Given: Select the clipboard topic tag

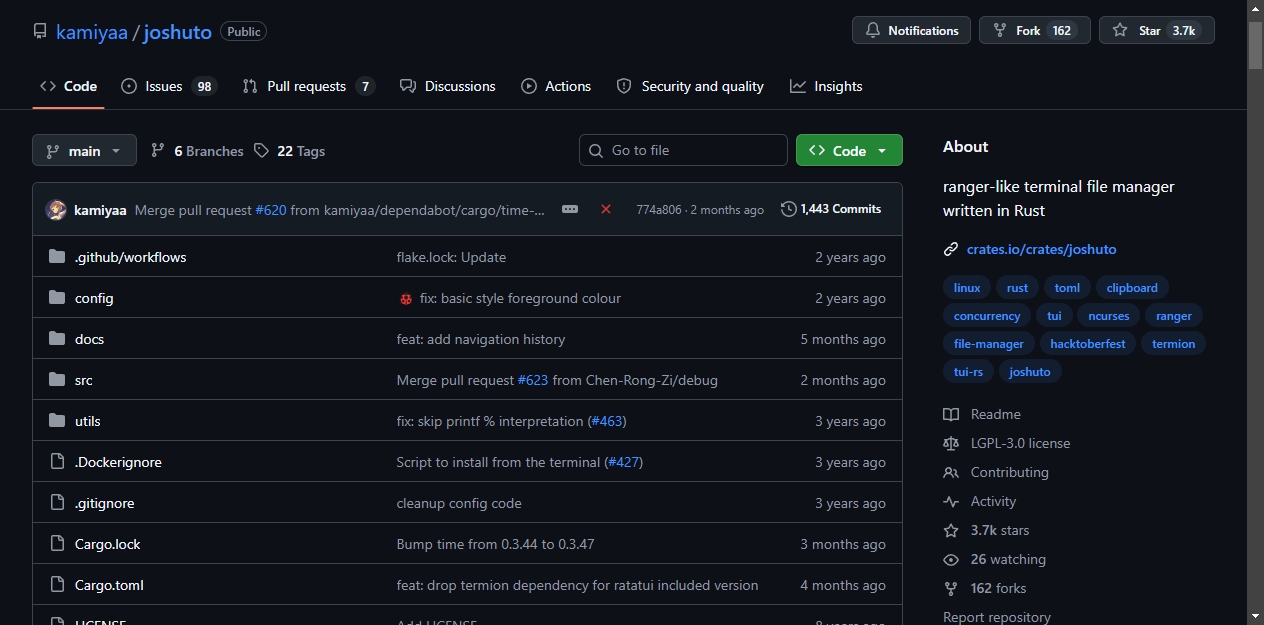Looking at the screenshot, I should pyautogui.click(x=1132, y=288).
